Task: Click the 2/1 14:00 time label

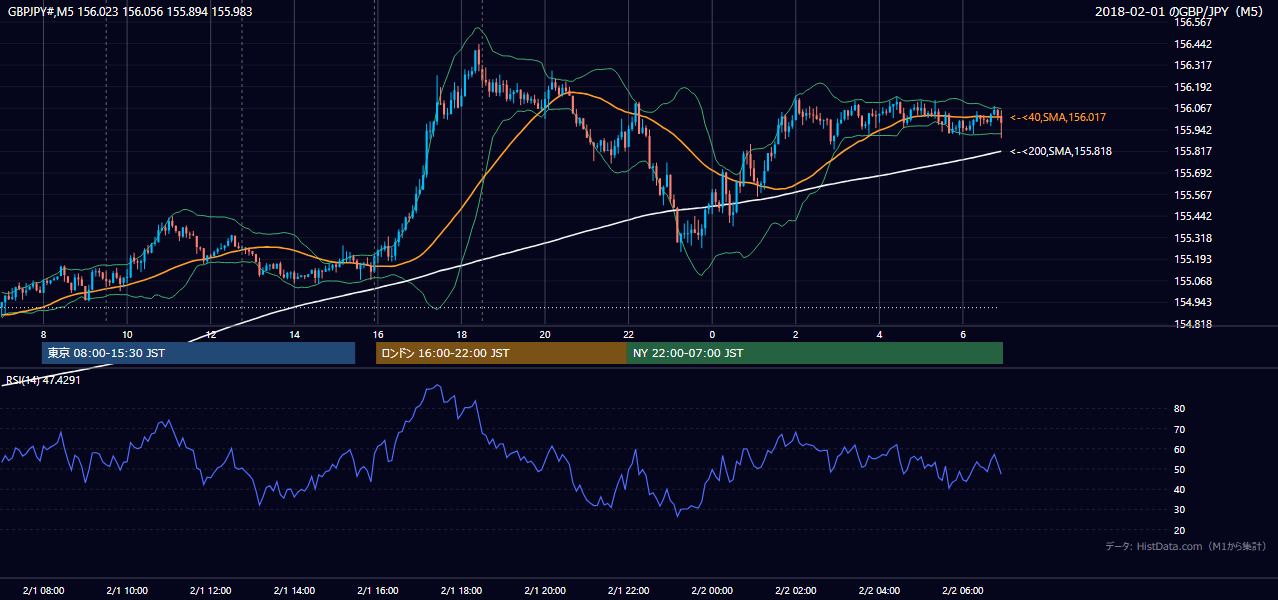Action: click(x=294, y=590)
